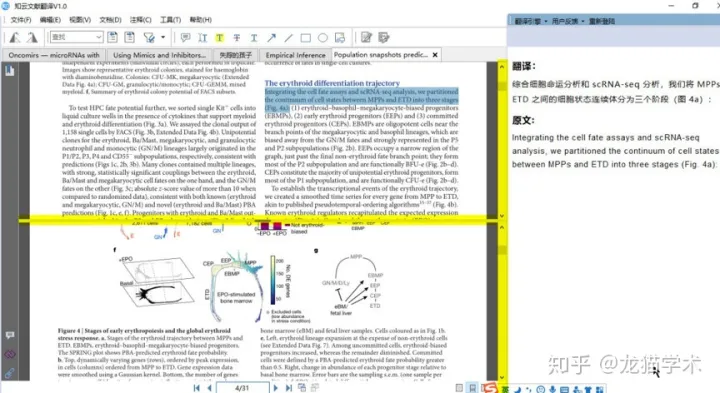The height and width of the screenshot is (393, 720).
Task: Select the strikethrough text tool
Action: [x=236, y=38]
